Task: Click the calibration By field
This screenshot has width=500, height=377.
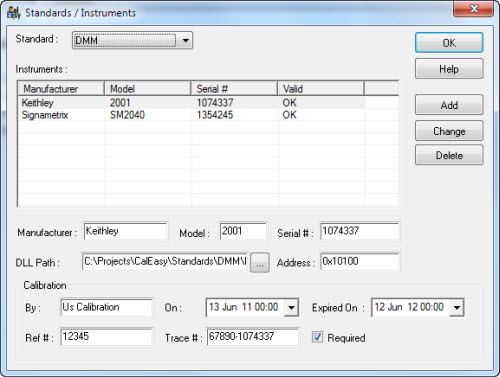Action: tap(107, 307)
